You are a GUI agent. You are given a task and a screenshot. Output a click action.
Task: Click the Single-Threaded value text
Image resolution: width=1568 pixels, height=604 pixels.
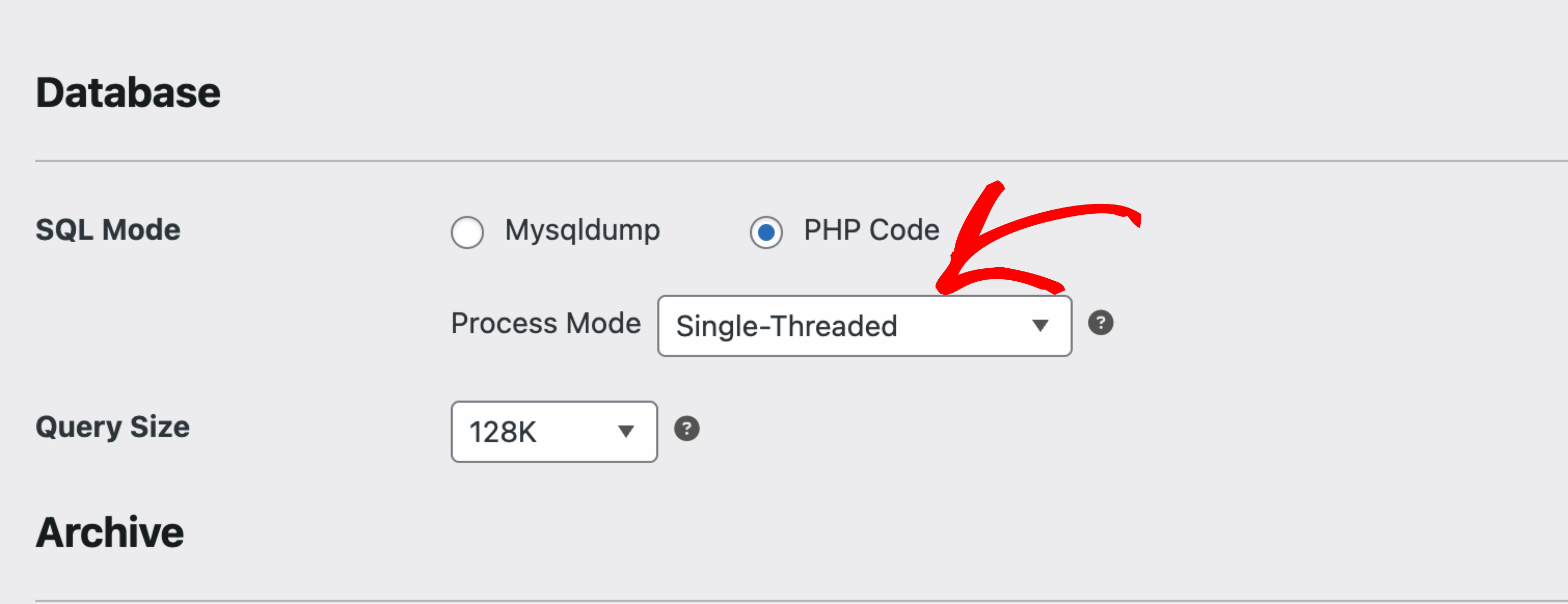click(x=787, y=326)
